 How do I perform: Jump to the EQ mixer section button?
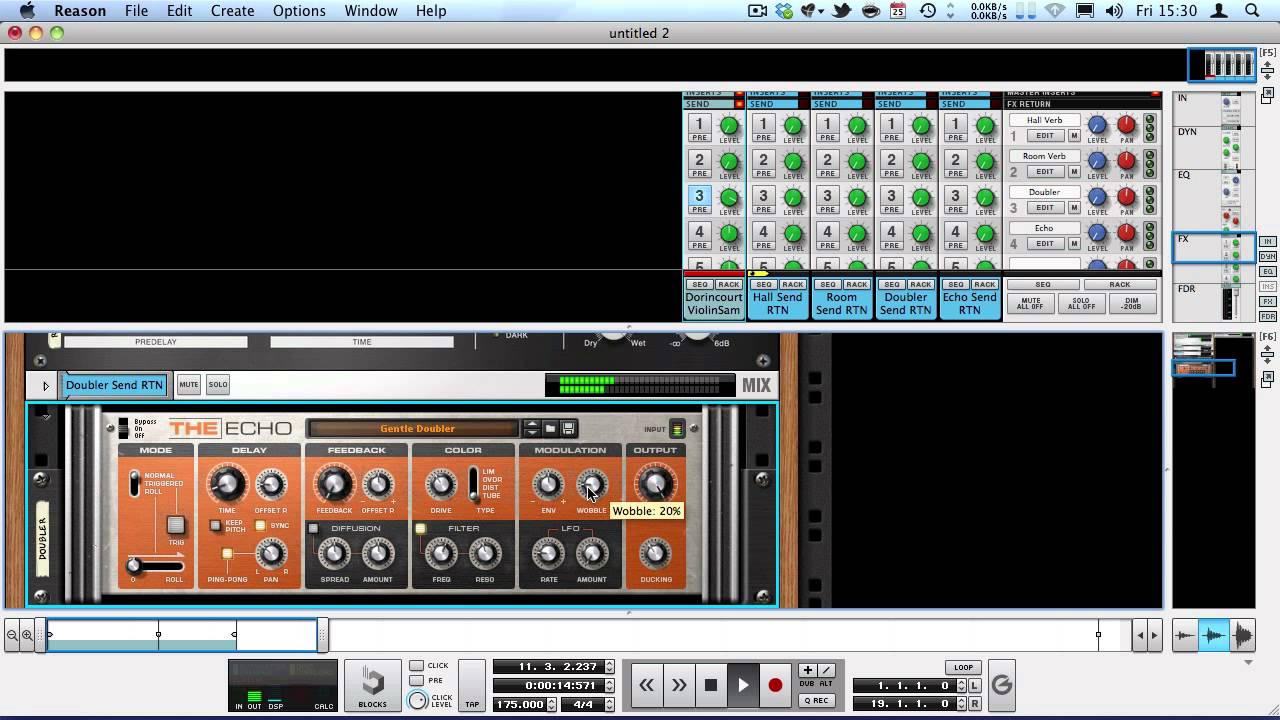1268,272
